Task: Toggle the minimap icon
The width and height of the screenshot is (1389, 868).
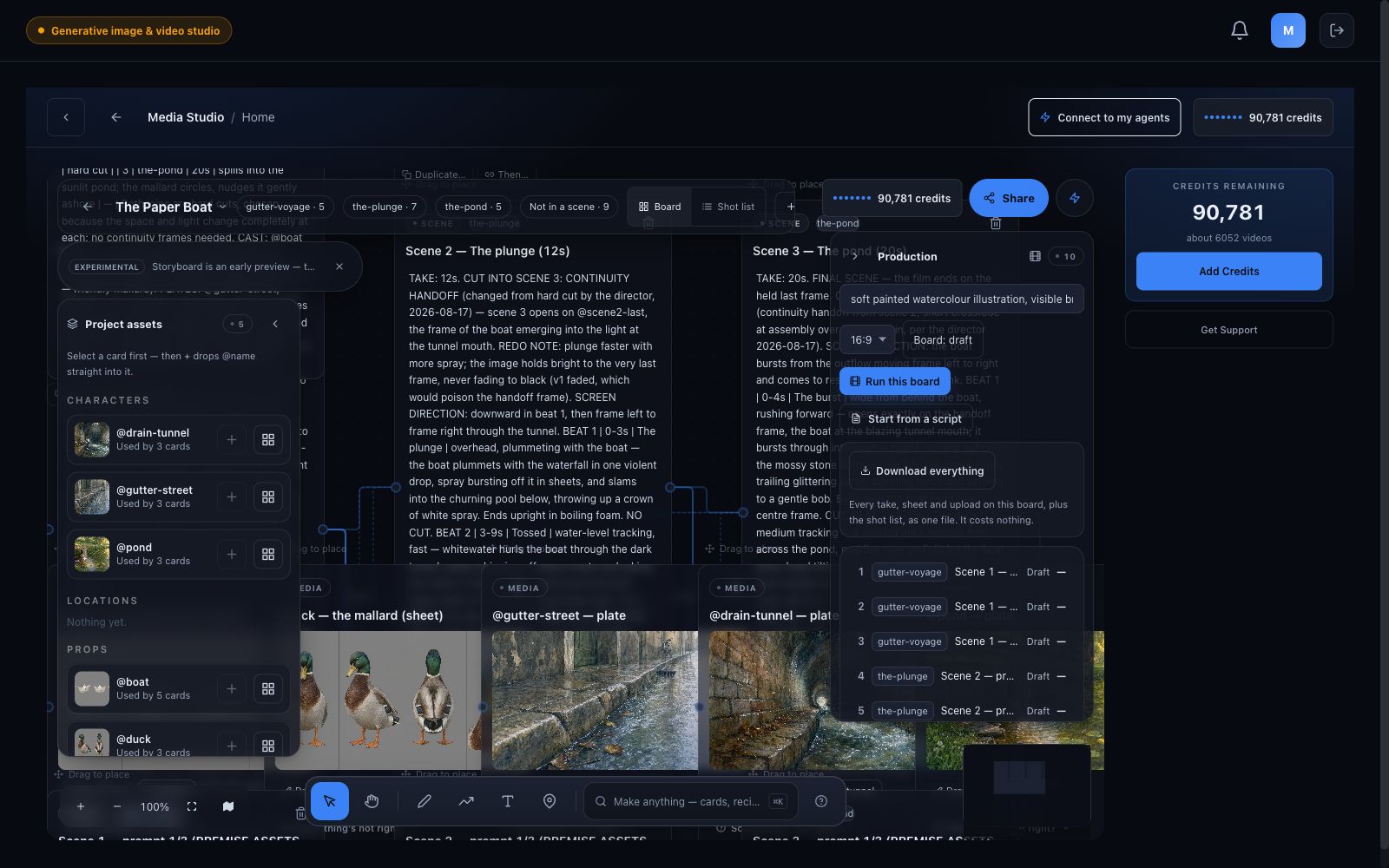Action: [228, 806]
